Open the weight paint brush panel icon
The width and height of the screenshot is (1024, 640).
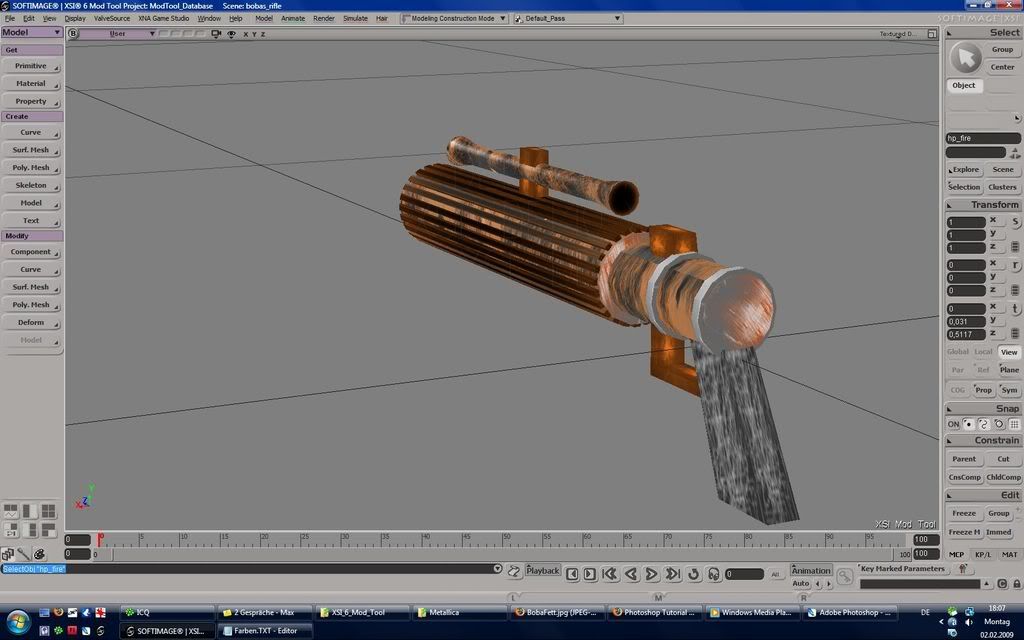pos(24,554)
